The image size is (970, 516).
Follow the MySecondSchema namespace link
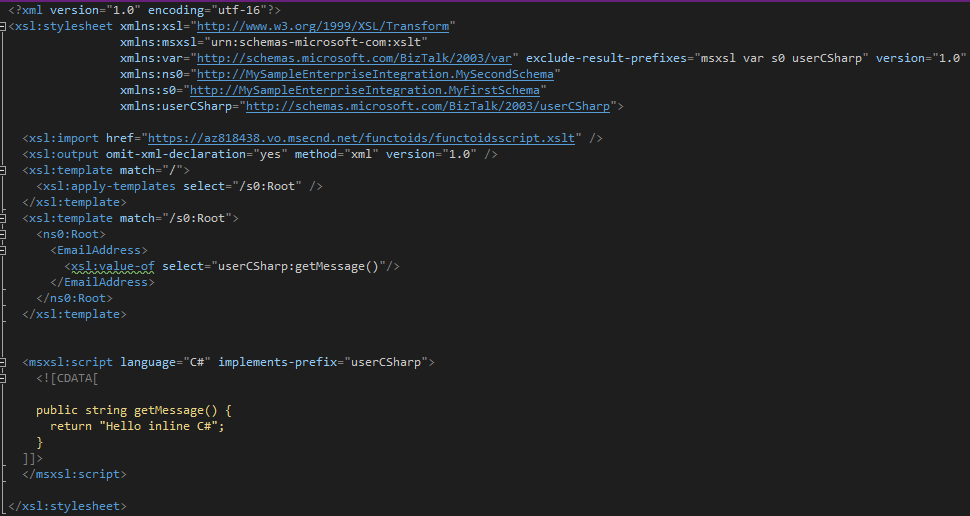click(377, 74)
